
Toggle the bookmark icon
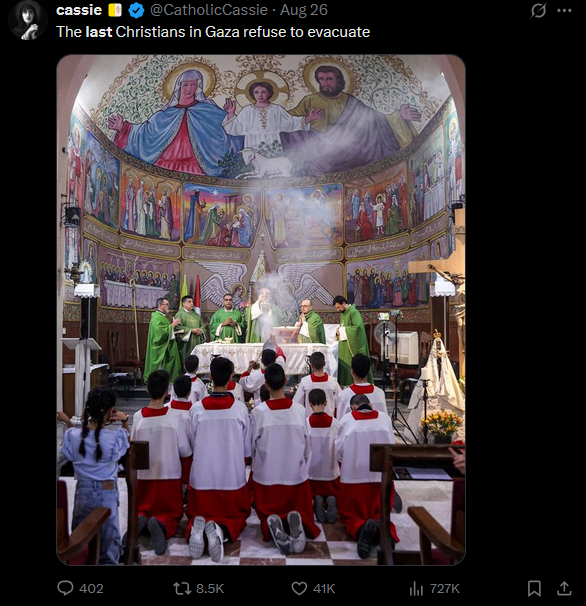(534, 589)
